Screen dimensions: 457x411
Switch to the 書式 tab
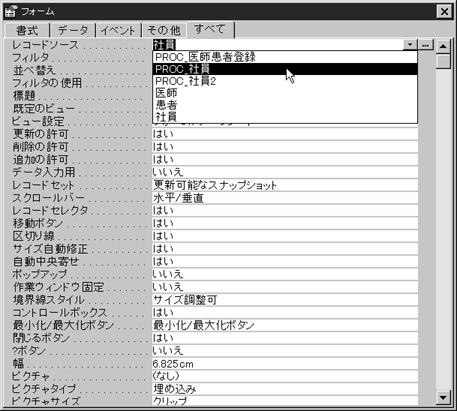pos(27,31)
